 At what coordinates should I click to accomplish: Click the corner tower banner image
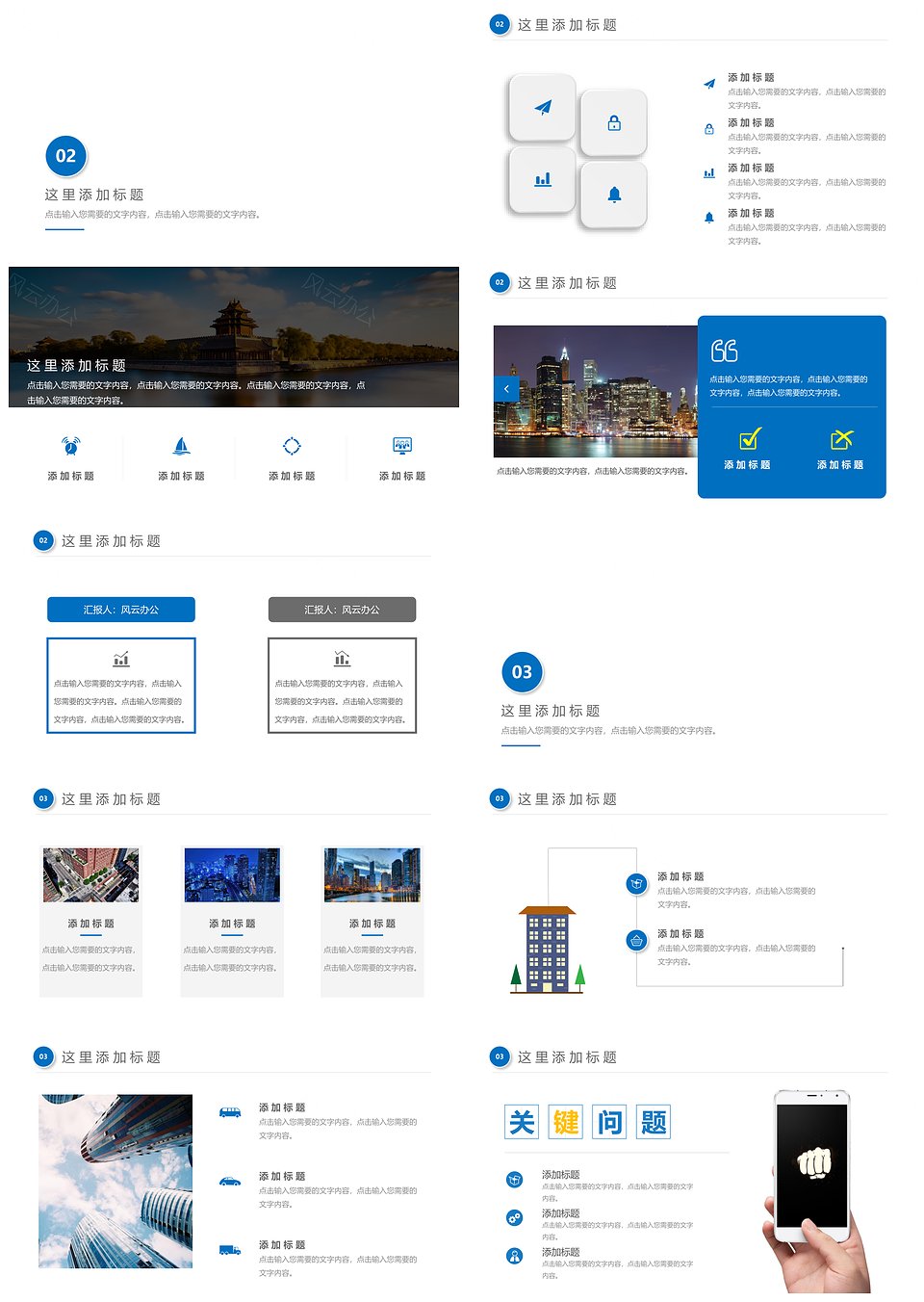(x=234, y=337)
